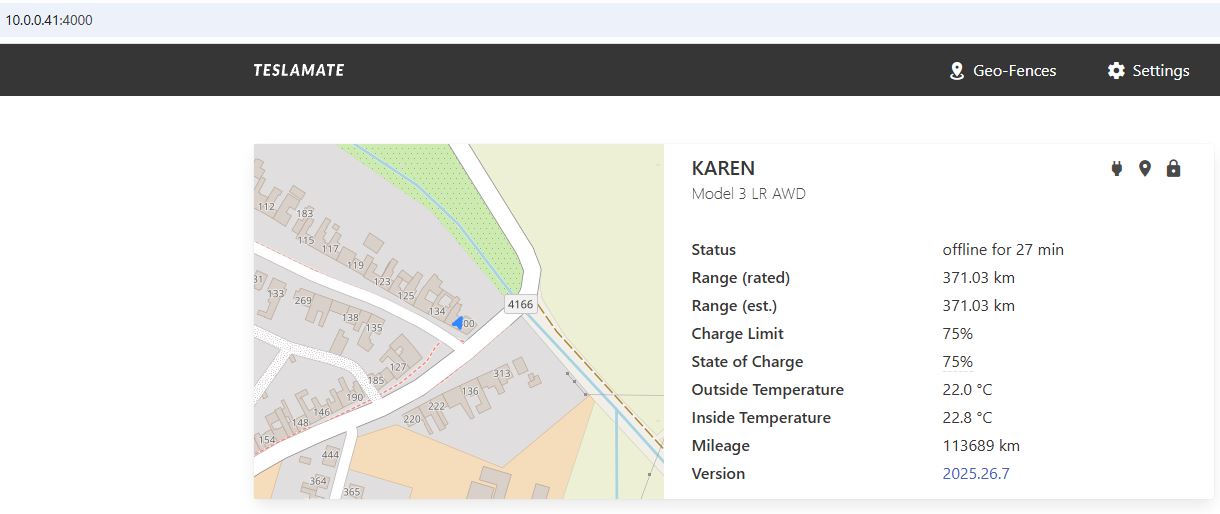1220x514 pixels.
Task: Click the plugged-in charger icon
Action: pos(1117,169)
